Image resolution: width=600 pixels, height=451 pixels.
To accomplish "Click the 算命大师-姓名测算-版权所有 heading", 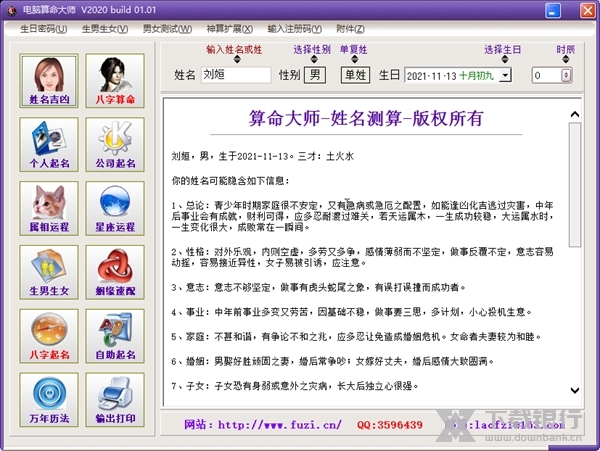I will pyautogui.click(x=366, y=118).
